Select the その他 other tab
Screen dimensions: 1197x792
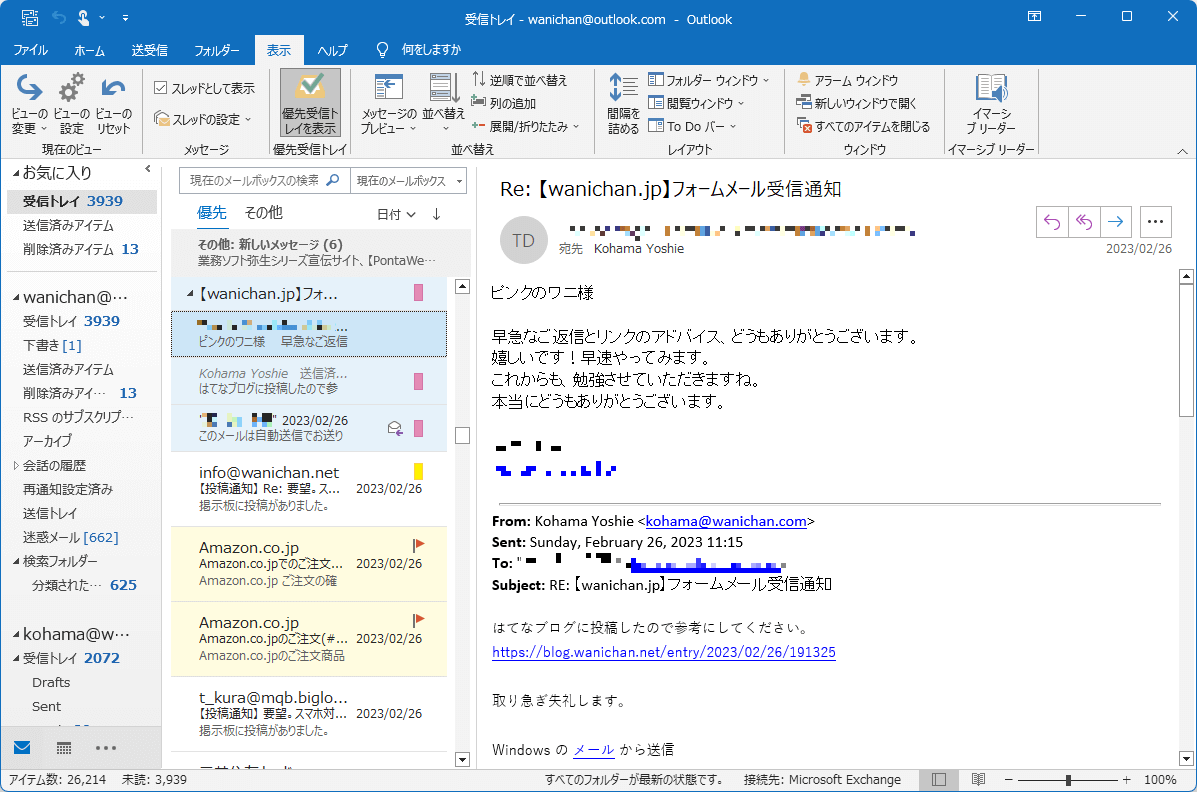coord(263,213)
